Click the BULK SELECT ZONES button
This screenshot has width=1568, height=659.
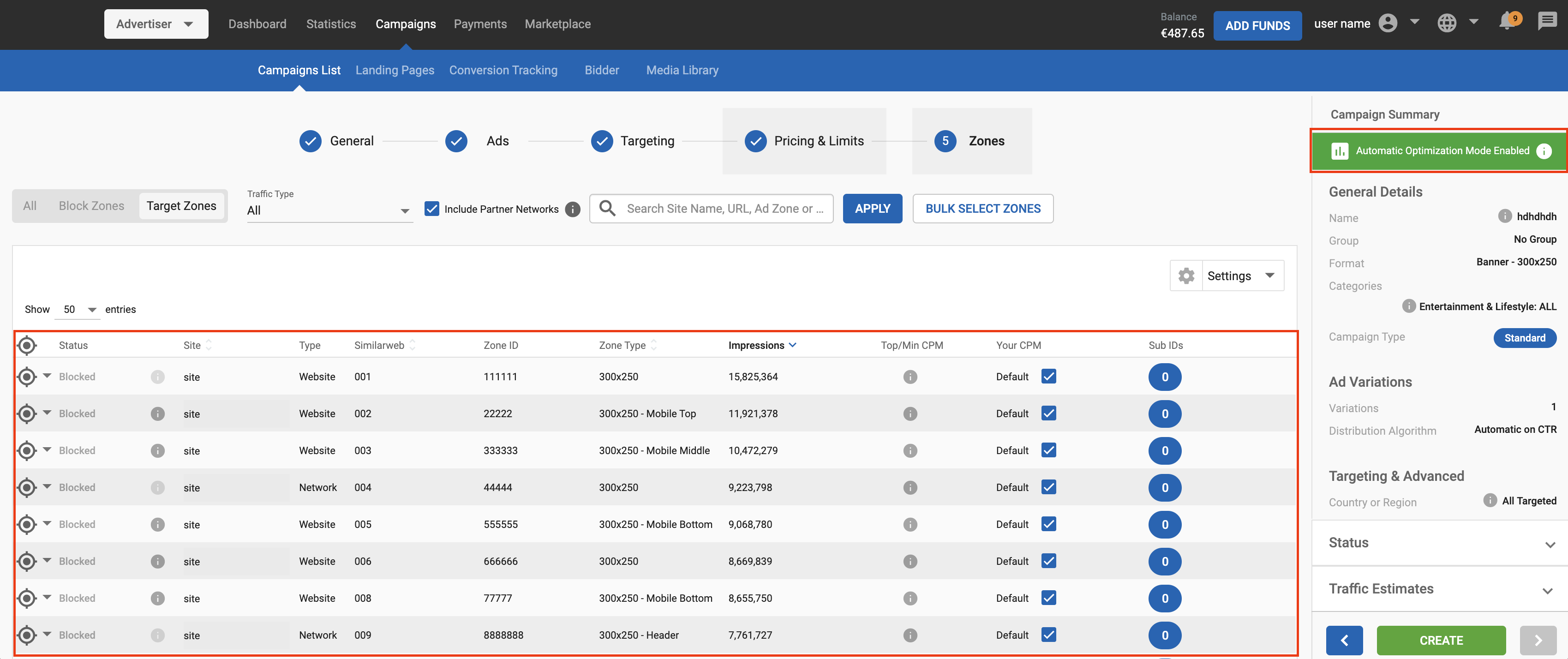click(x=982, y=209)
